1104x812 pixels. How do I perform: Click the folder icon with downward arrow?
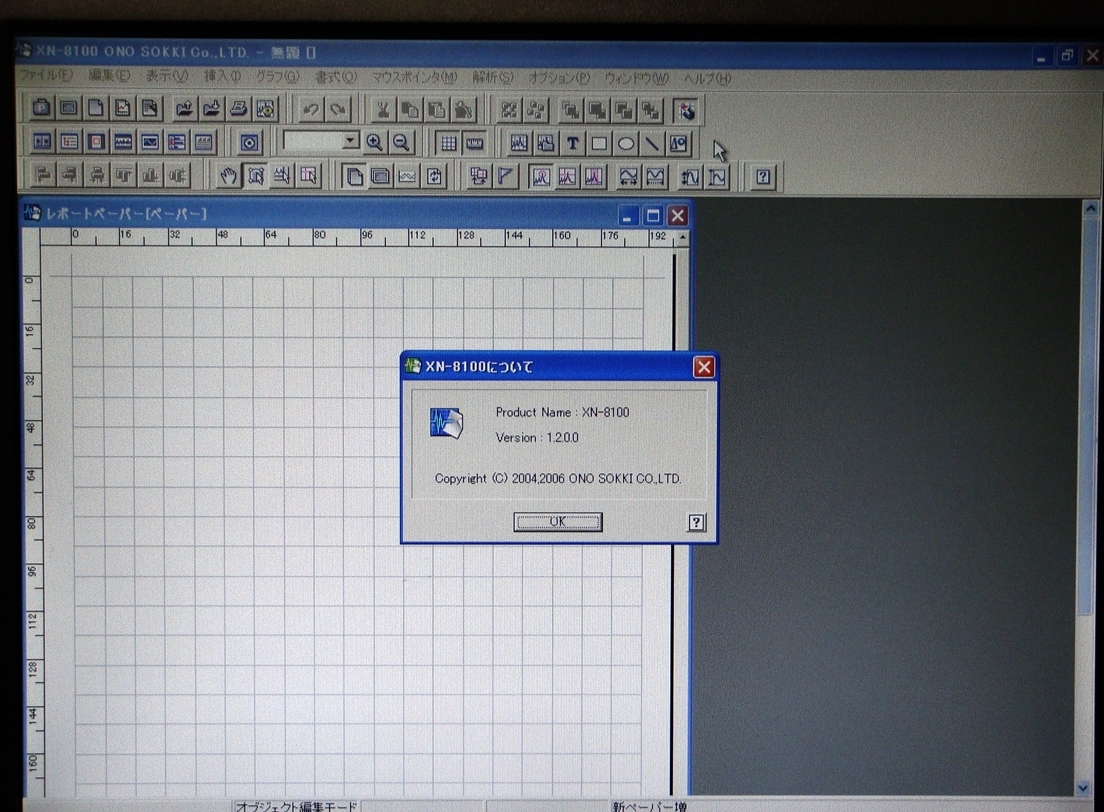coord(211,108)
